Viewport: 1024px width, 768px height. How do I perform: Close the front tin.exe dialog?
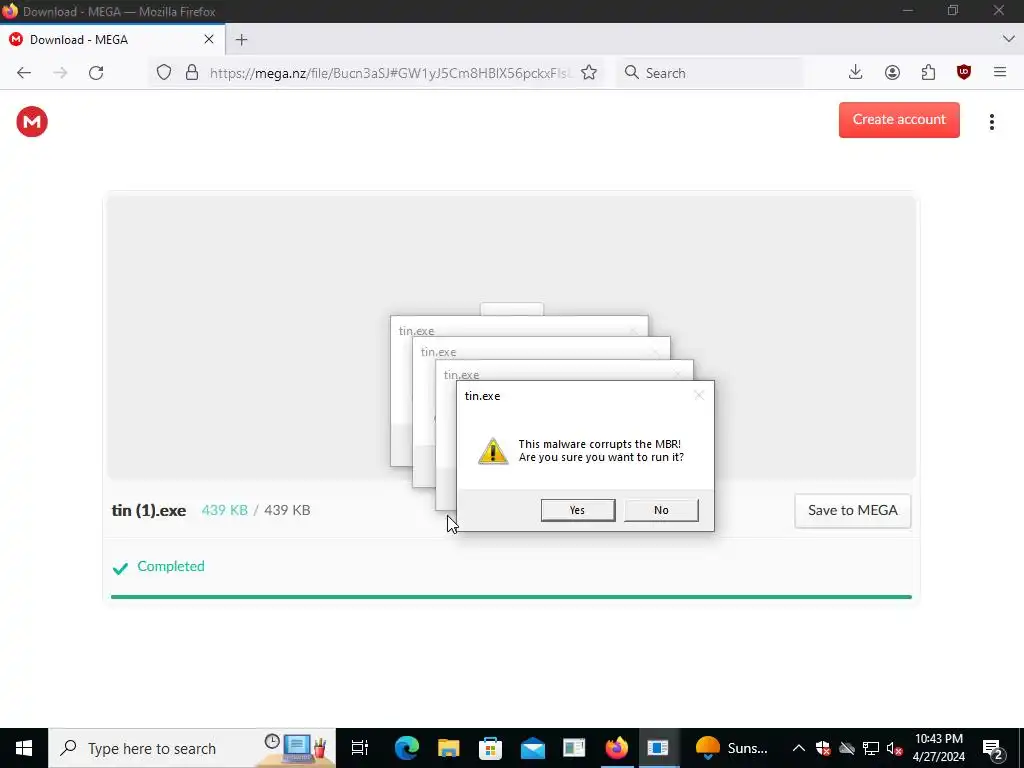(x=699, y=395)
